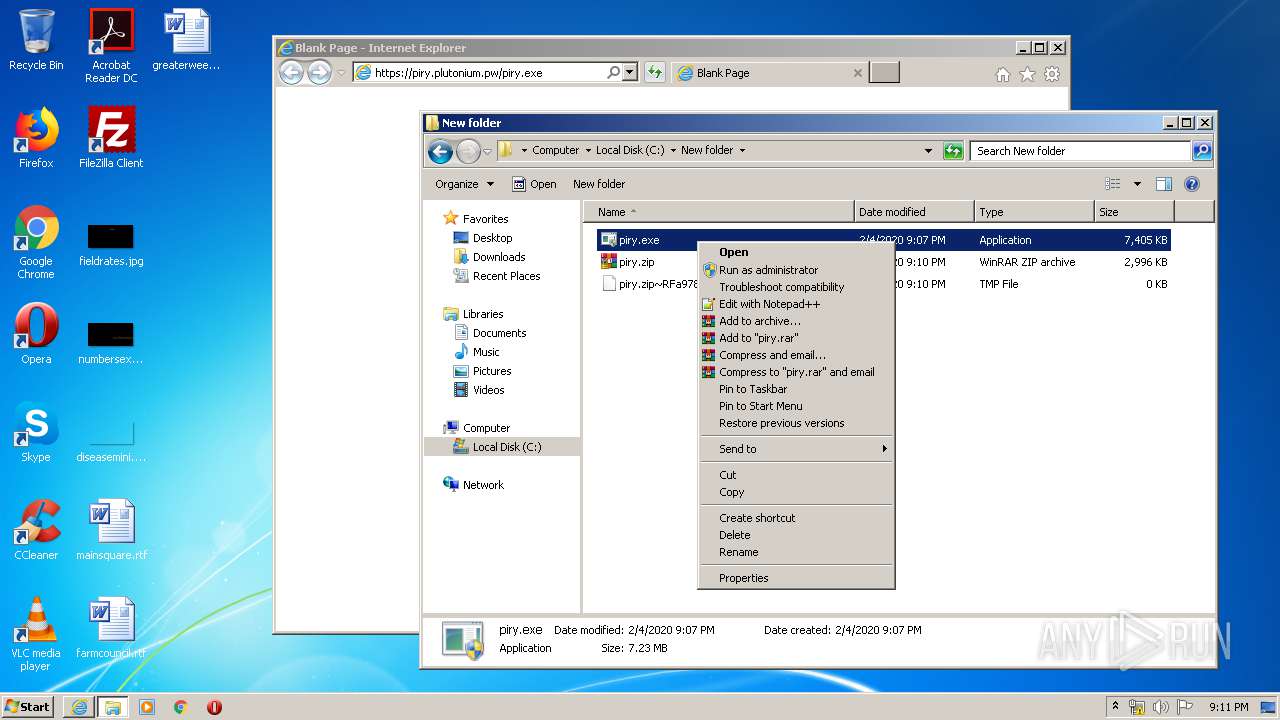Viewport: 1280px width, 720px height.
Task: Refresh page in Internet Explorer
Action: coord(655,72)
